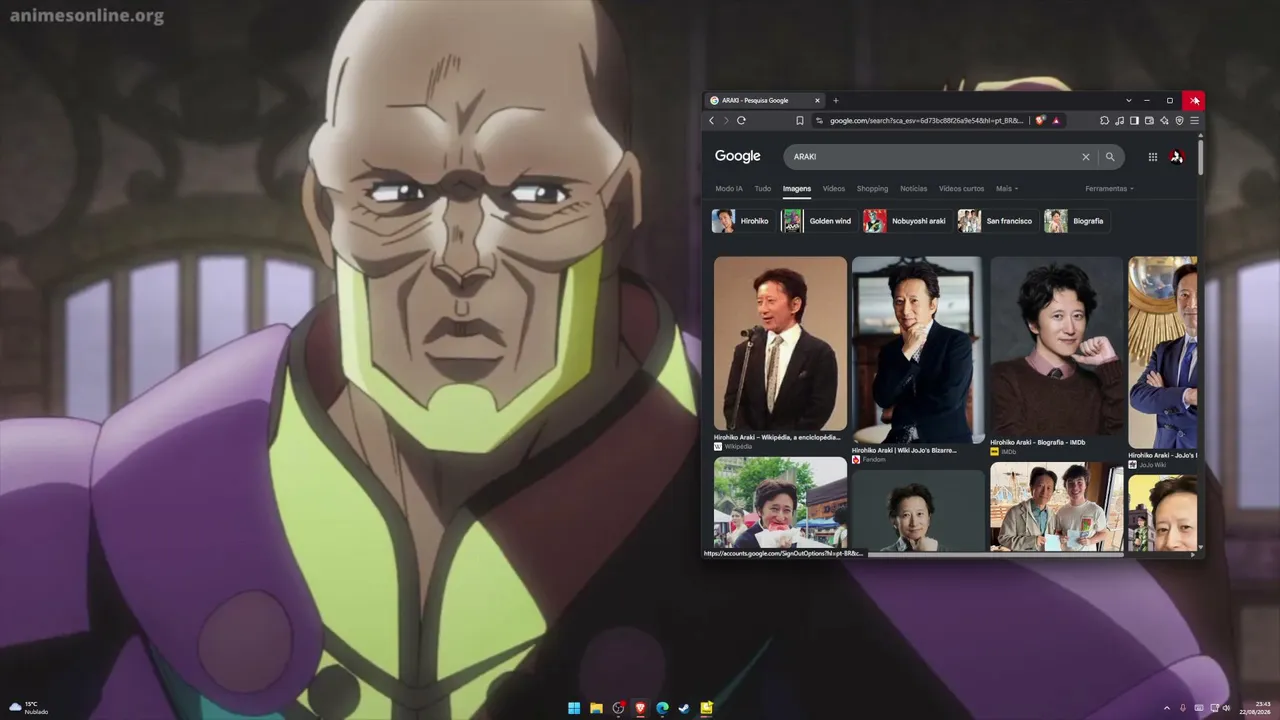The width and height of the screenshot is (1280, 720).
Task: Select the Biografia suggestion chip
Action: tap(1077, 221)
